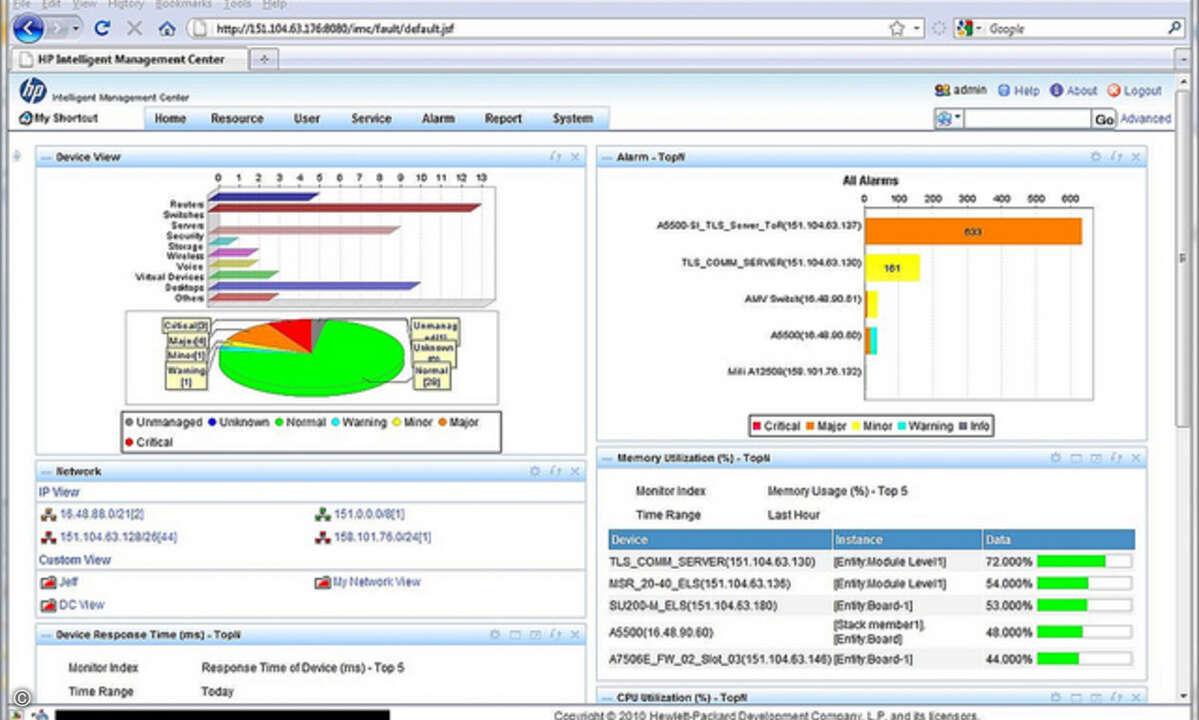Collapse the Memory Utilization TopN panel
The image size is (1199, 720).
click(x=607, y=459)
